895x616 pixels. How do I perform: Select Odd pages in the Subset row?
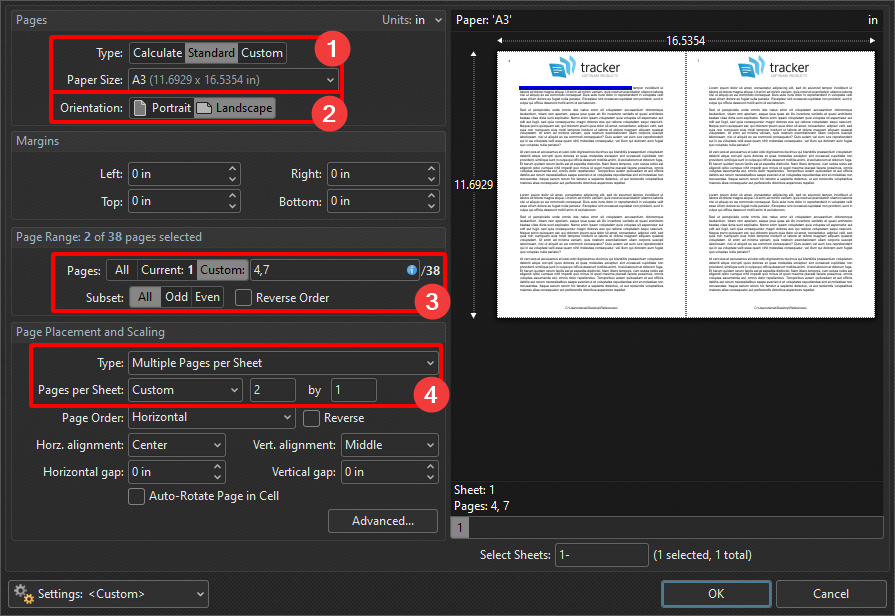[176, 296]
